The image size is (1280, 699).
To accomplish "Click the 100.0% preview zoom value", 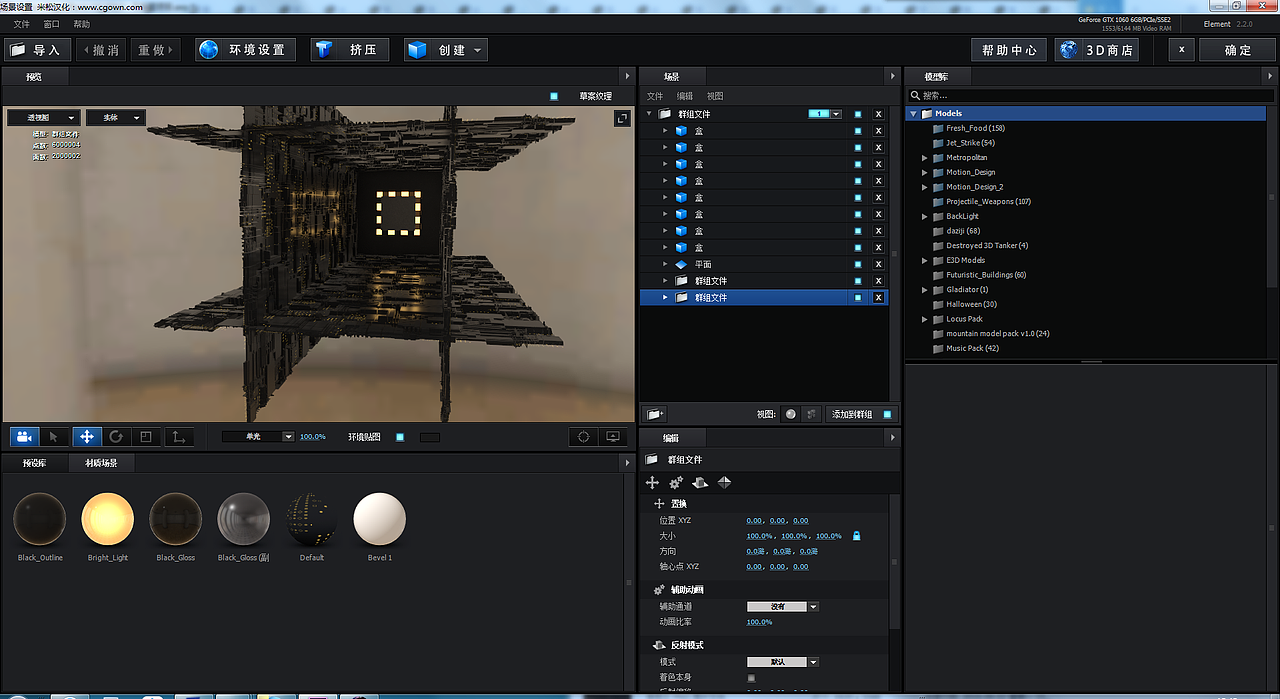I will [x=311, y=436].
